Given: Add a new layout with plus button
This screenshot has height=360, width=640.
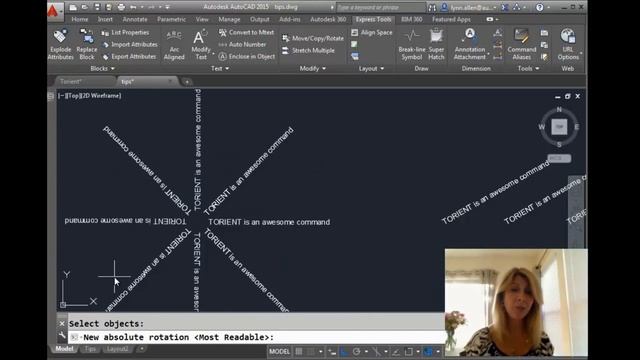Looking at the screenshot, I should coord(142,349).
